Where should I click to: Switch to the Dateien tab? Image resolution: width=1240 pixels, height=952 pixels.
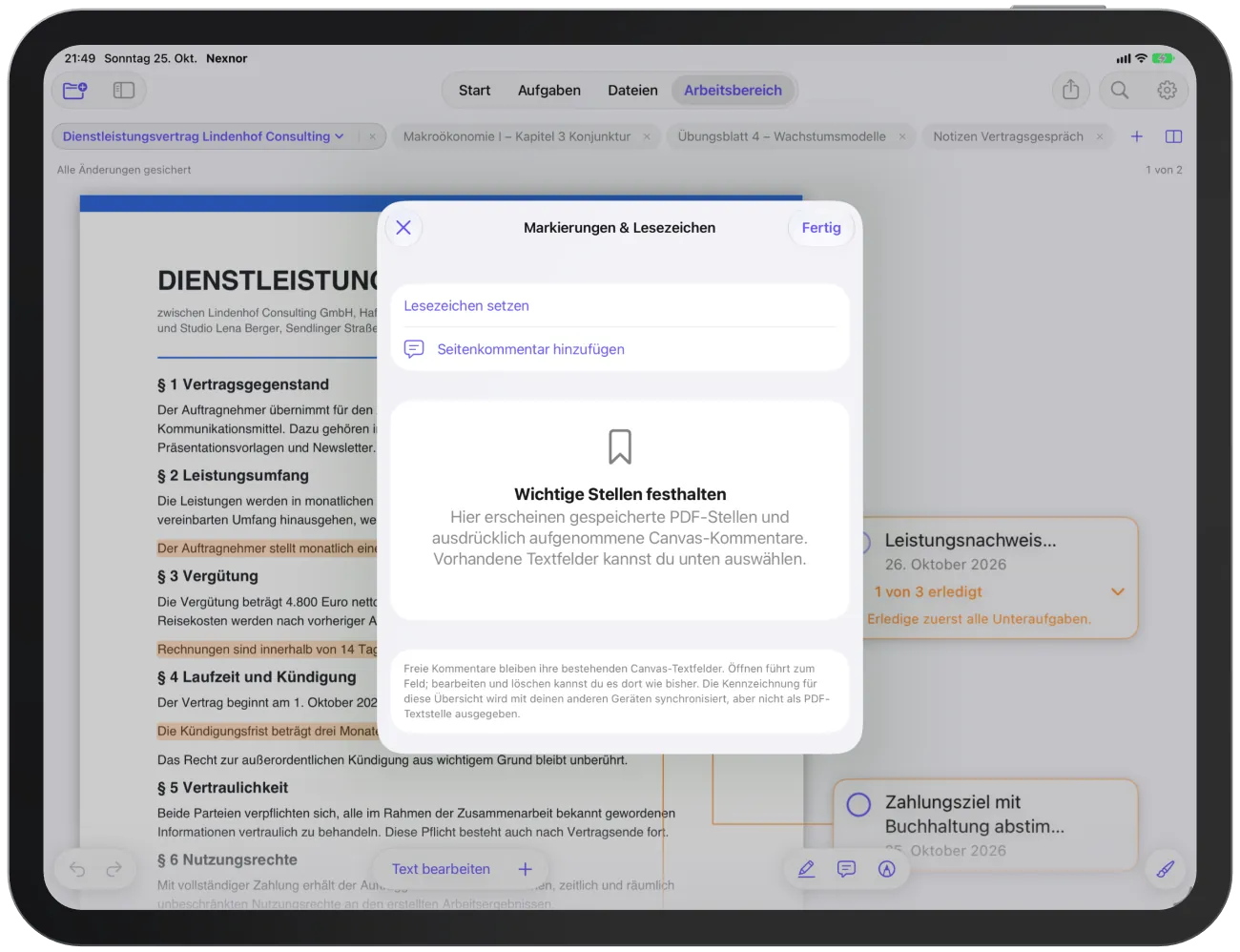tap(632, 91)
